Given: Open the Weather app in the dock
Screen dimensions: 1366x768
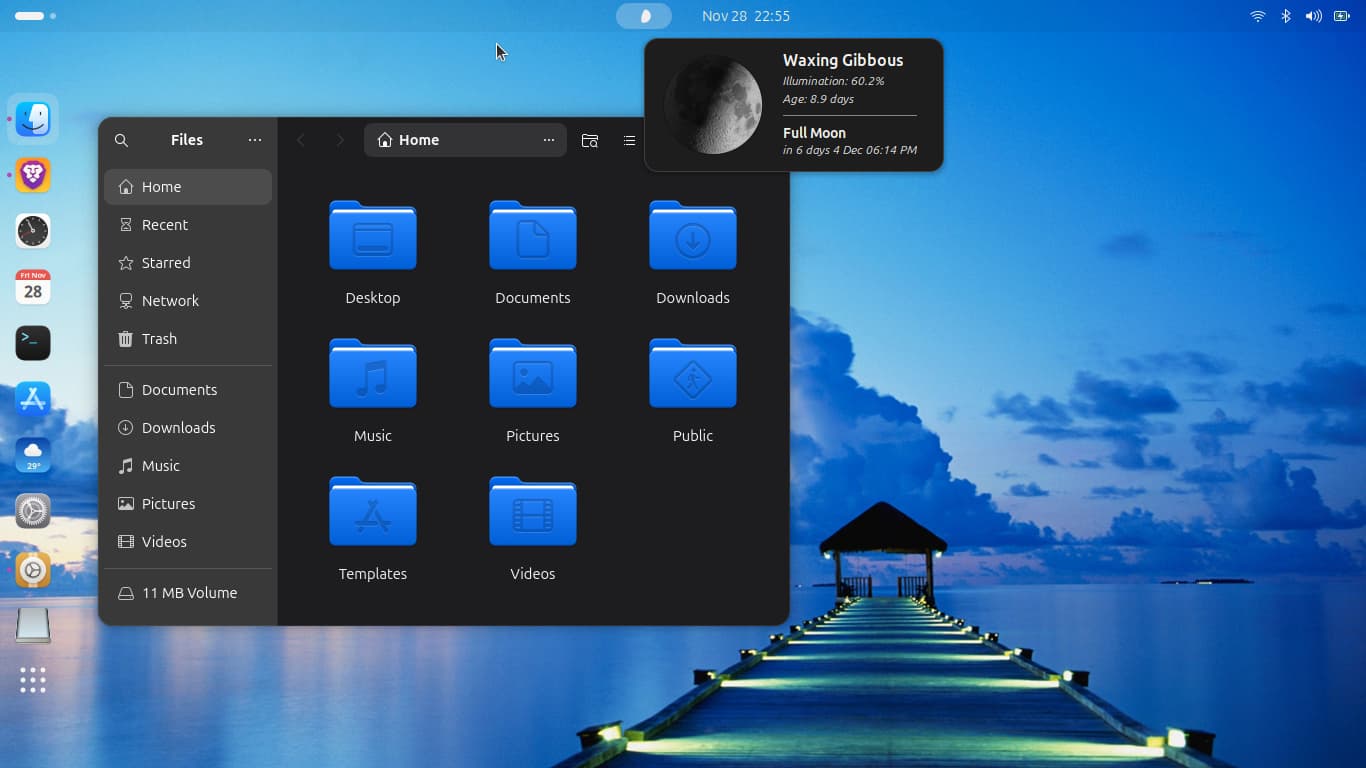Looking at the screenshot, I should pyautogui.click(x=33, y=455).
